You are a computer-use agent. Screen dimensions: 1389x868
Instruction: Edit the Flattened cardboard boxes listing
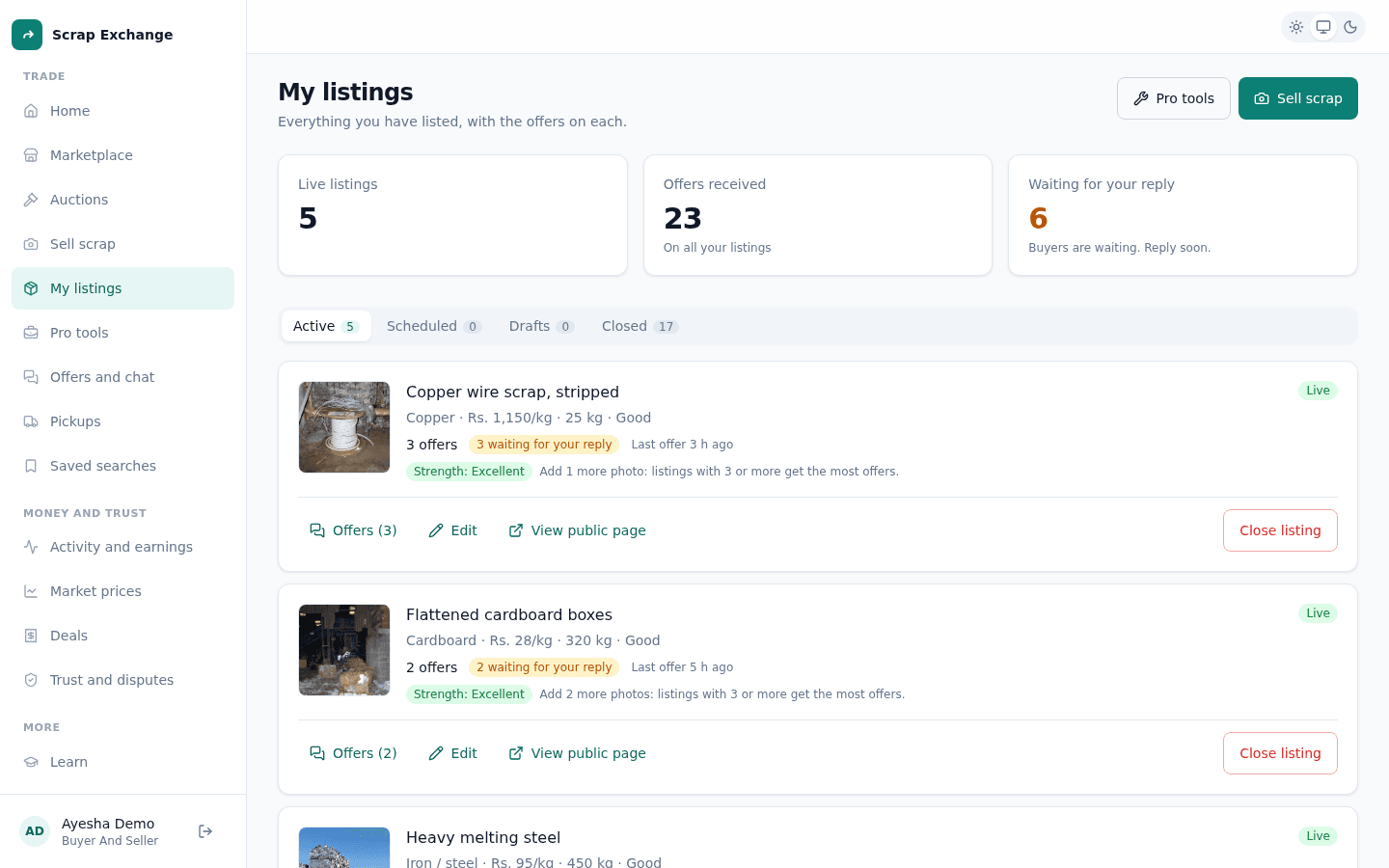pos(452,753)
